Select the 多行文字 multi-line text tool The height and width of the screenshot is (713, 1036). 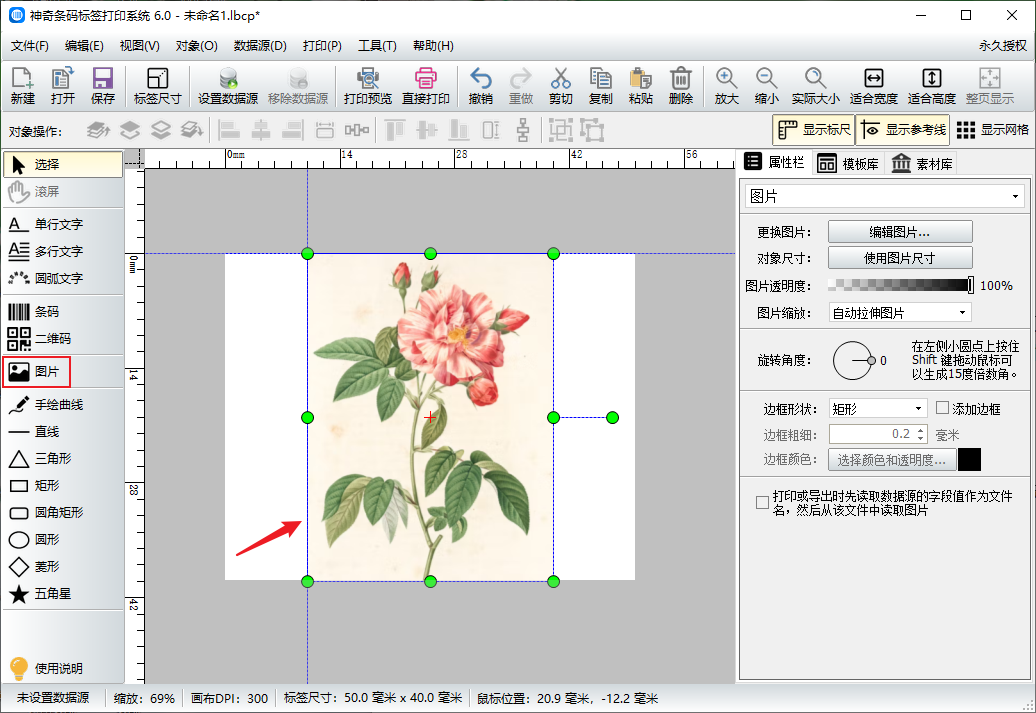click(x=63, y=251)
